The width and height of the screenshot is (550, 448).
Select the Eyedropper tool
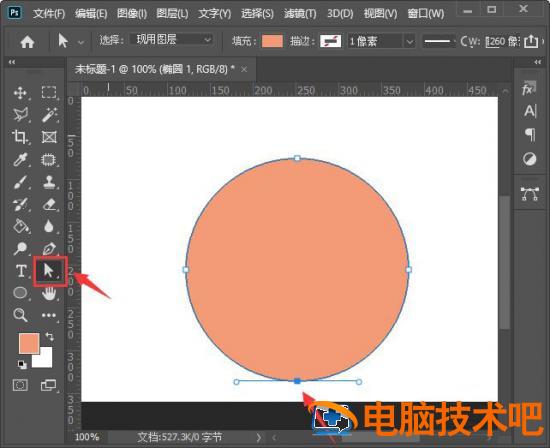click(20, 160)
